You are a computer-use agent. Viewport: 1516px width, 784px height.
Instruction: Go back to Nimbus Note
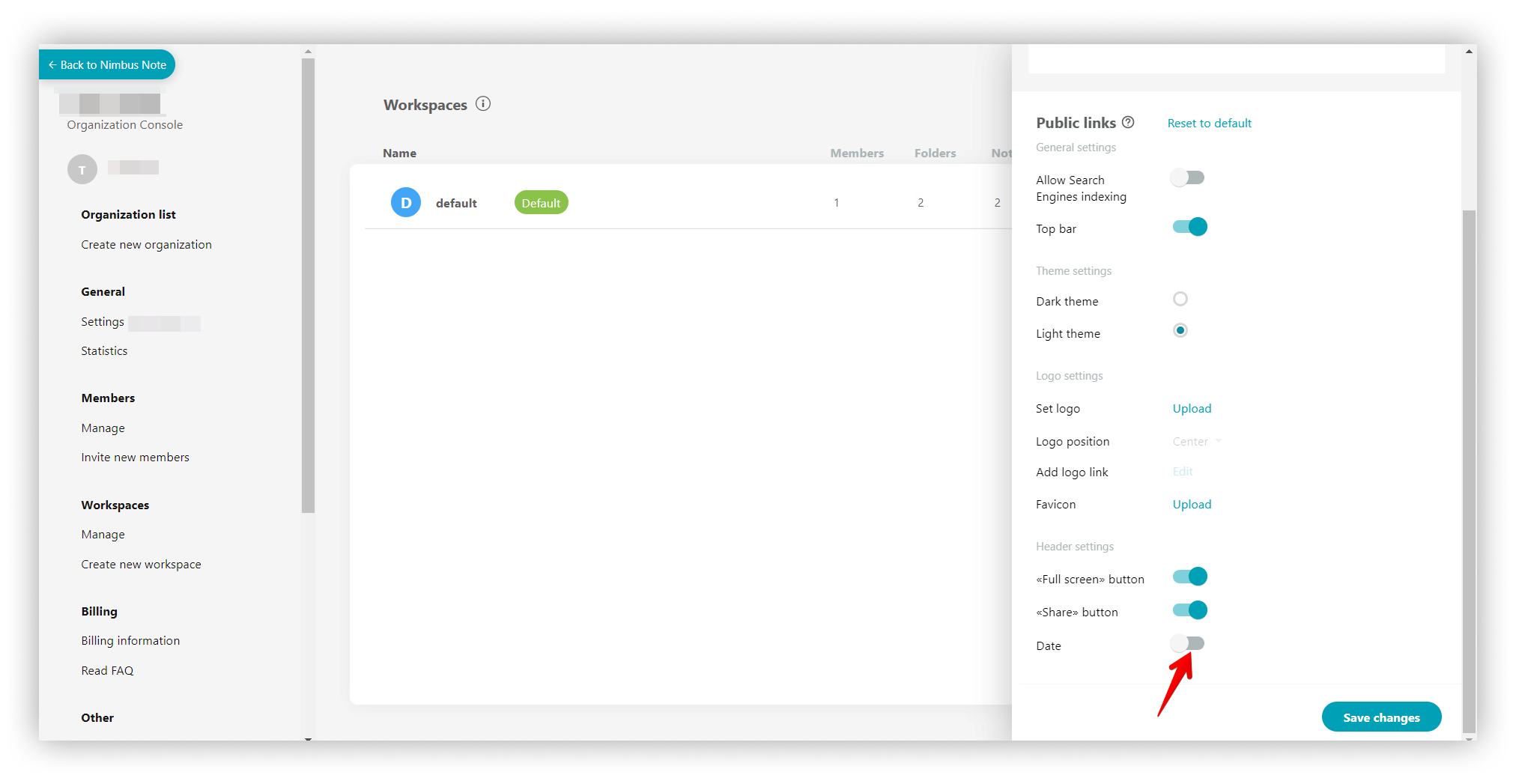(107, 65)
